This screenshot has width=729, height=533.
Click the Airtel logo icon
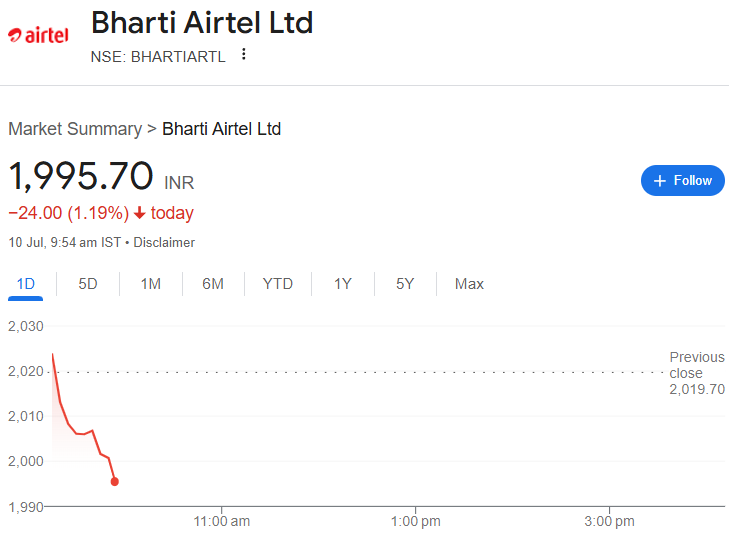coord(38,35)
